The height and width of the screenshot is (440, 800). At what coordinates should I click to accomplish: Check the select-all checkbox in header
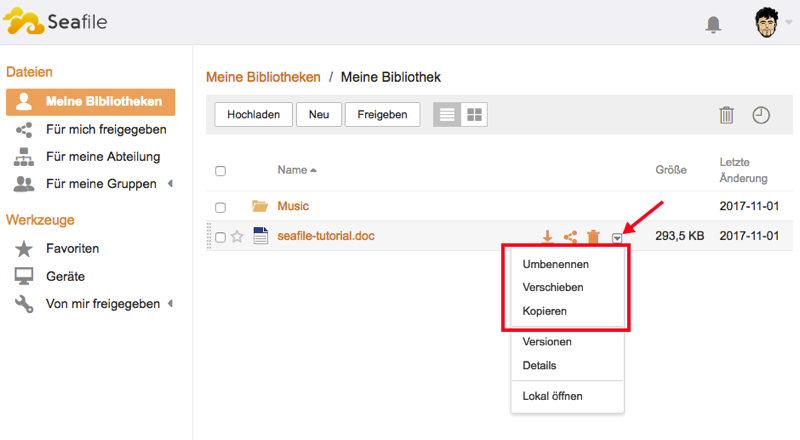(220, 171)
